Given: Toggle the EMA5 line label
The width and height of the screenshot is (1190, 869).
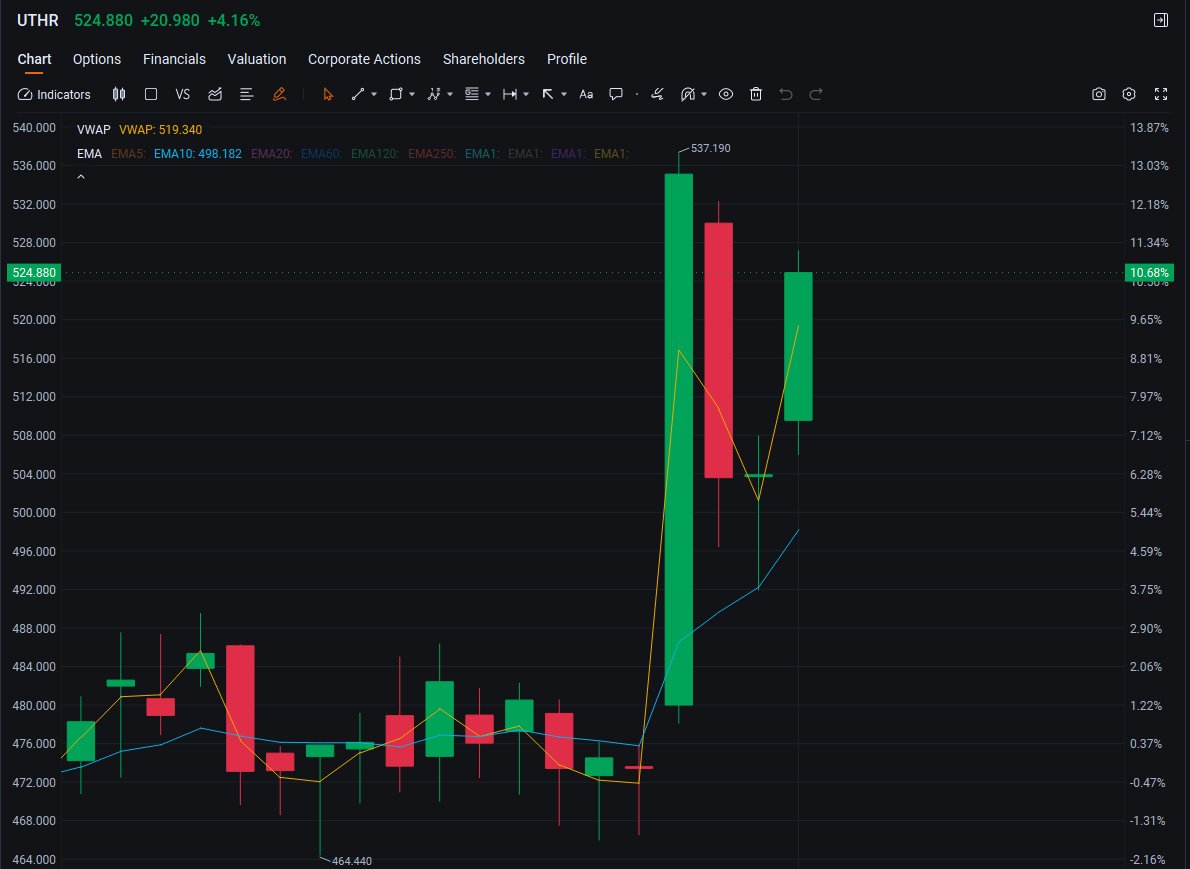Looking at the screenshot, I should pyautogui.click(x=128, y=154).
